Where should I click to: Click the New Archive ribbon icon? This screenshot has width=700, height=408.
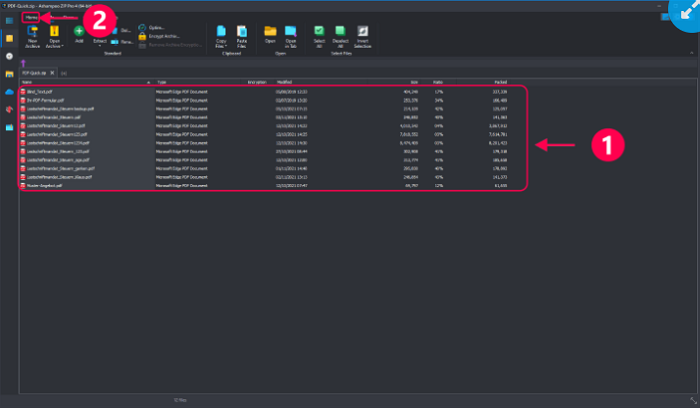pos(32,31)
